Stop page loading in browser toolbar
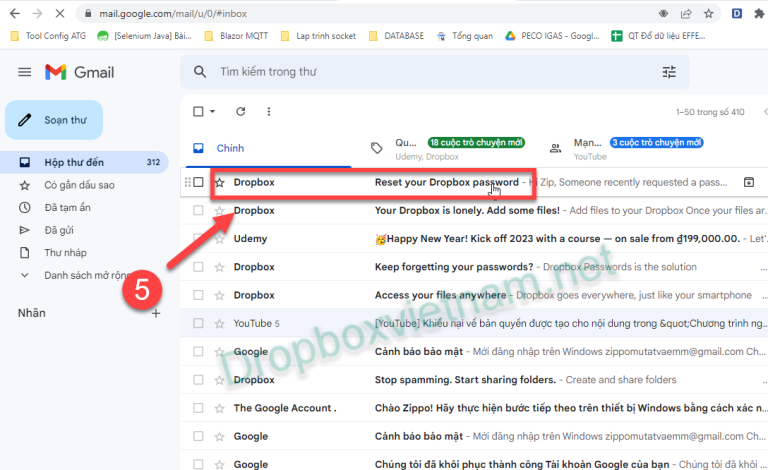The image size is (768, 470). tap(60, 14)
